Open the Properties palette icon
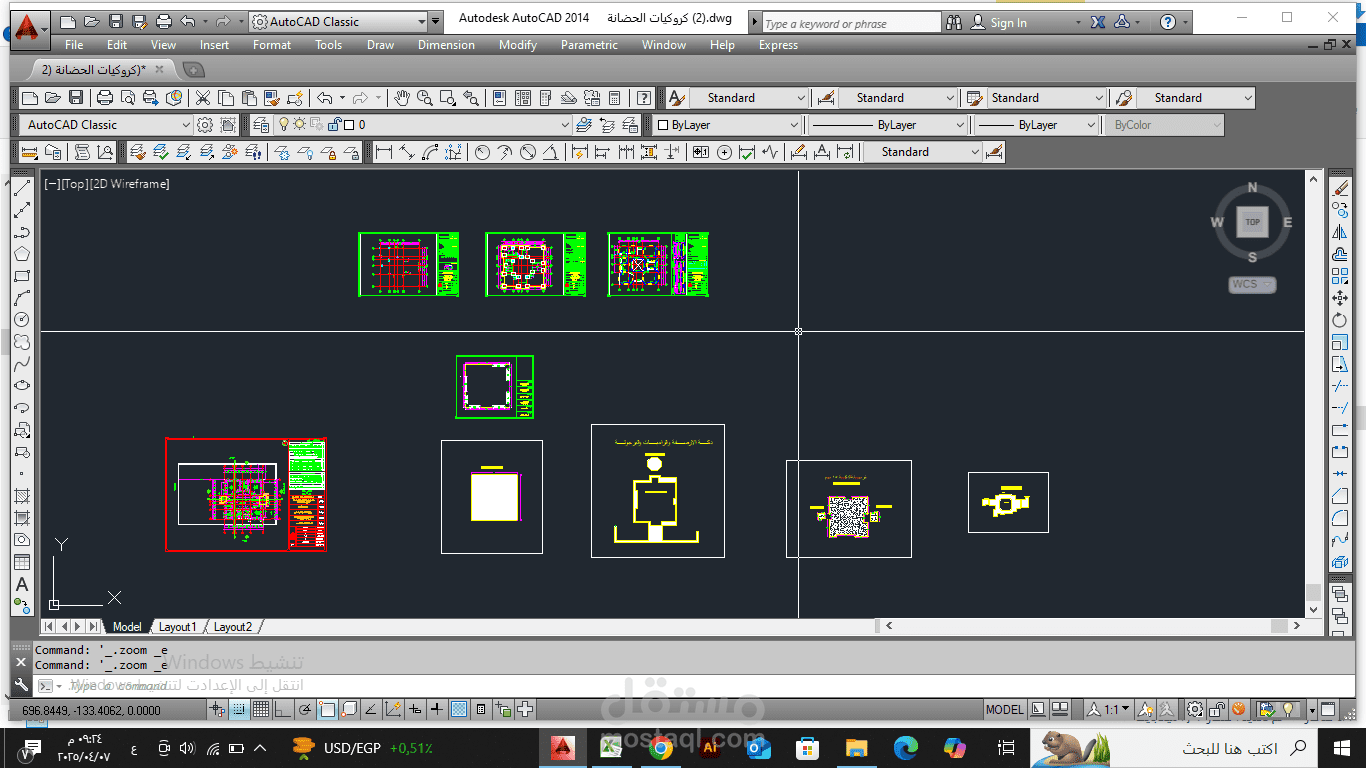This screenshot has width=1366, height=768. click(x=498, y=97)
